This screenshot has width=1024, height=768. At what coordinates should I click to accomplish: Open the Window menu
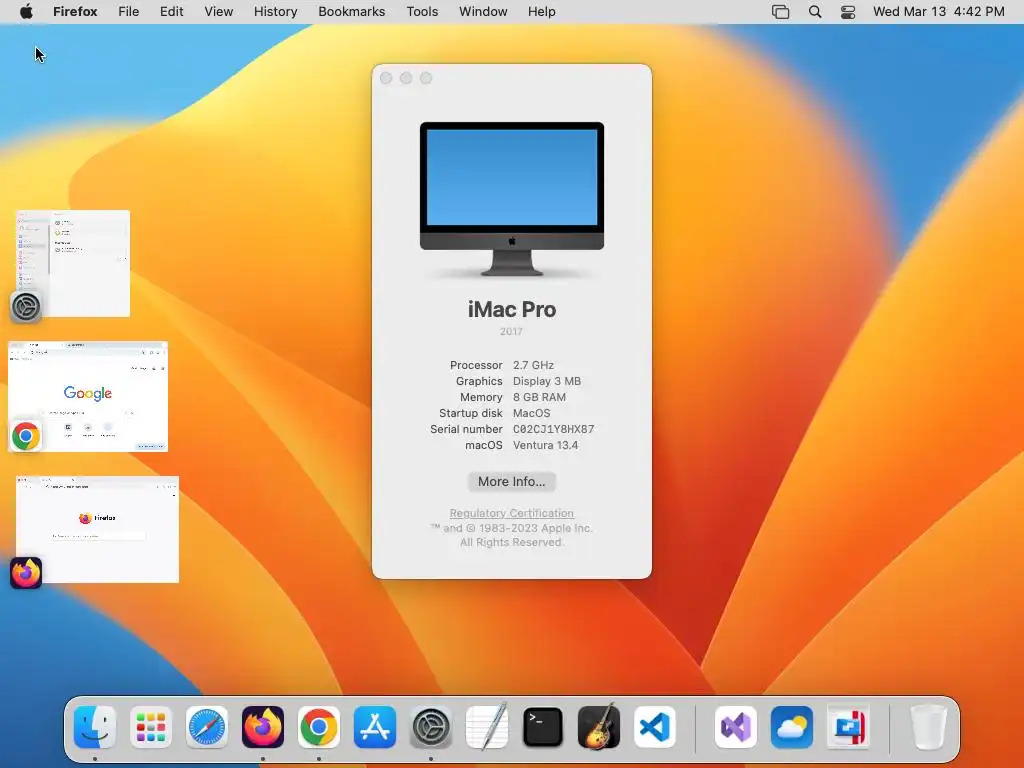483,12
